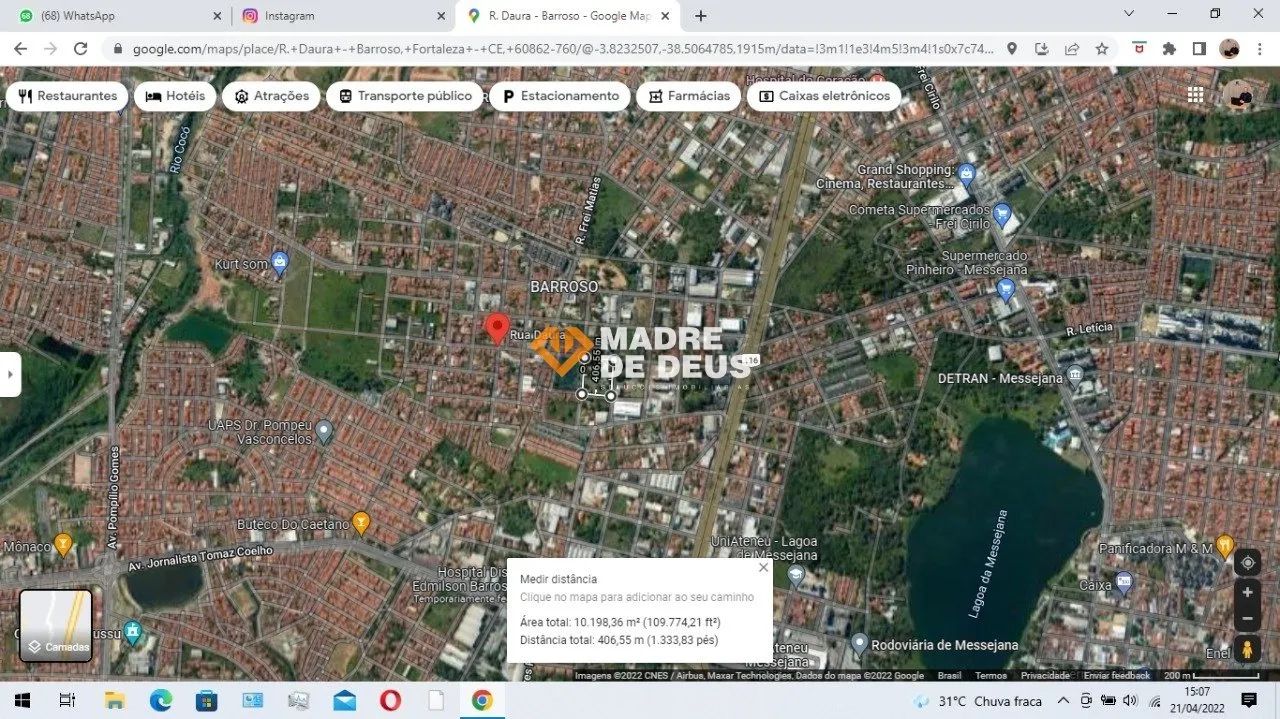Select the R. Daura Google Maps tab
Viewport: 1280px width, 719px height.
pyautogui.click(x=568, y=16)
